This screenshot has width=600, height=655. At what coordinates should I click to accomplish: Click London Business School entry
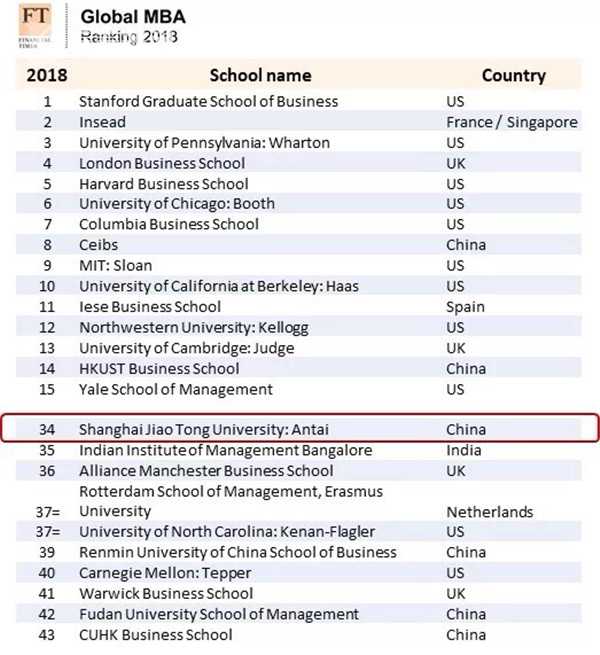click(x=162, y=163)
